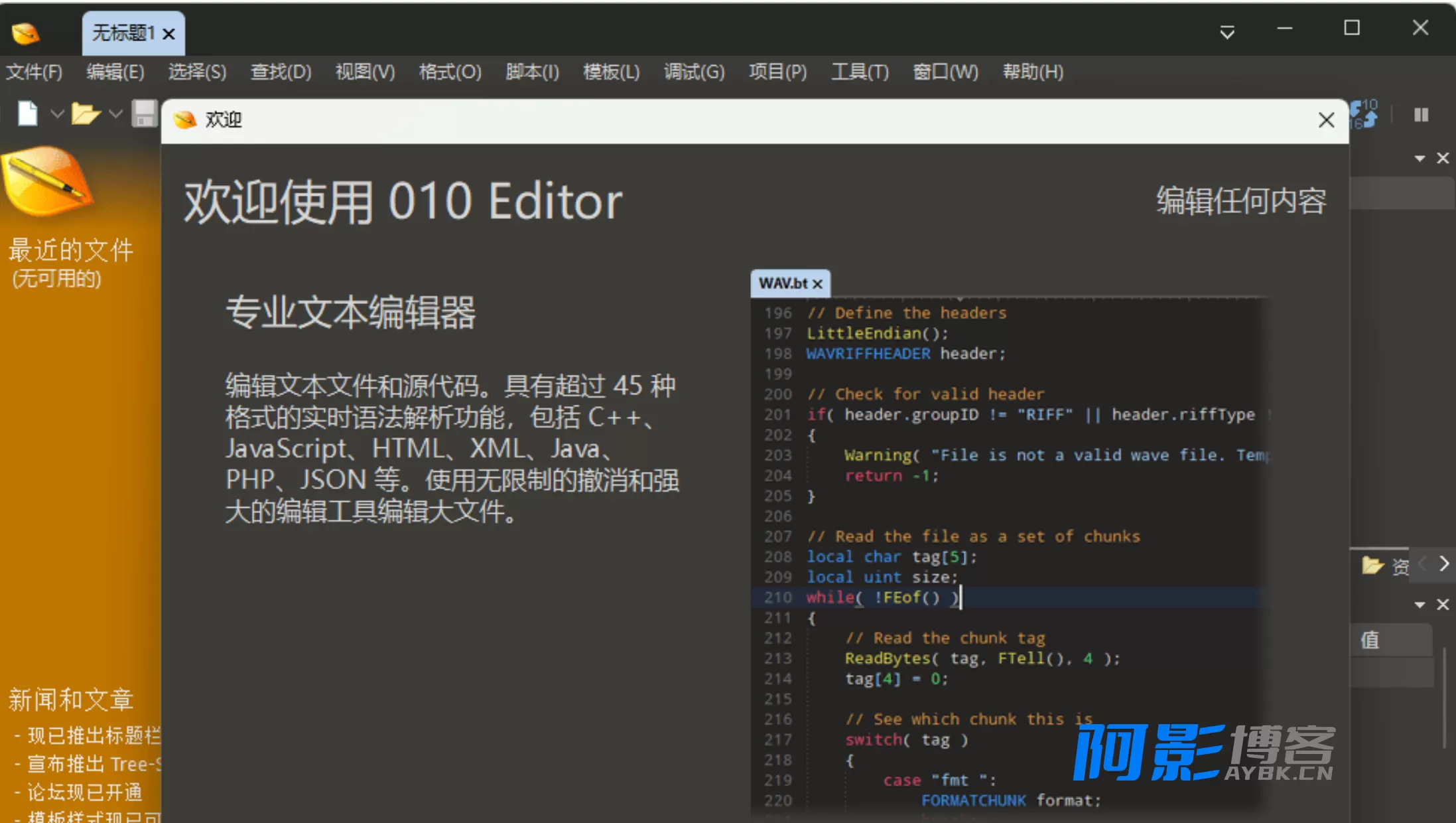
Task: Open the 文件(F) menu
Action: [34, 72]
